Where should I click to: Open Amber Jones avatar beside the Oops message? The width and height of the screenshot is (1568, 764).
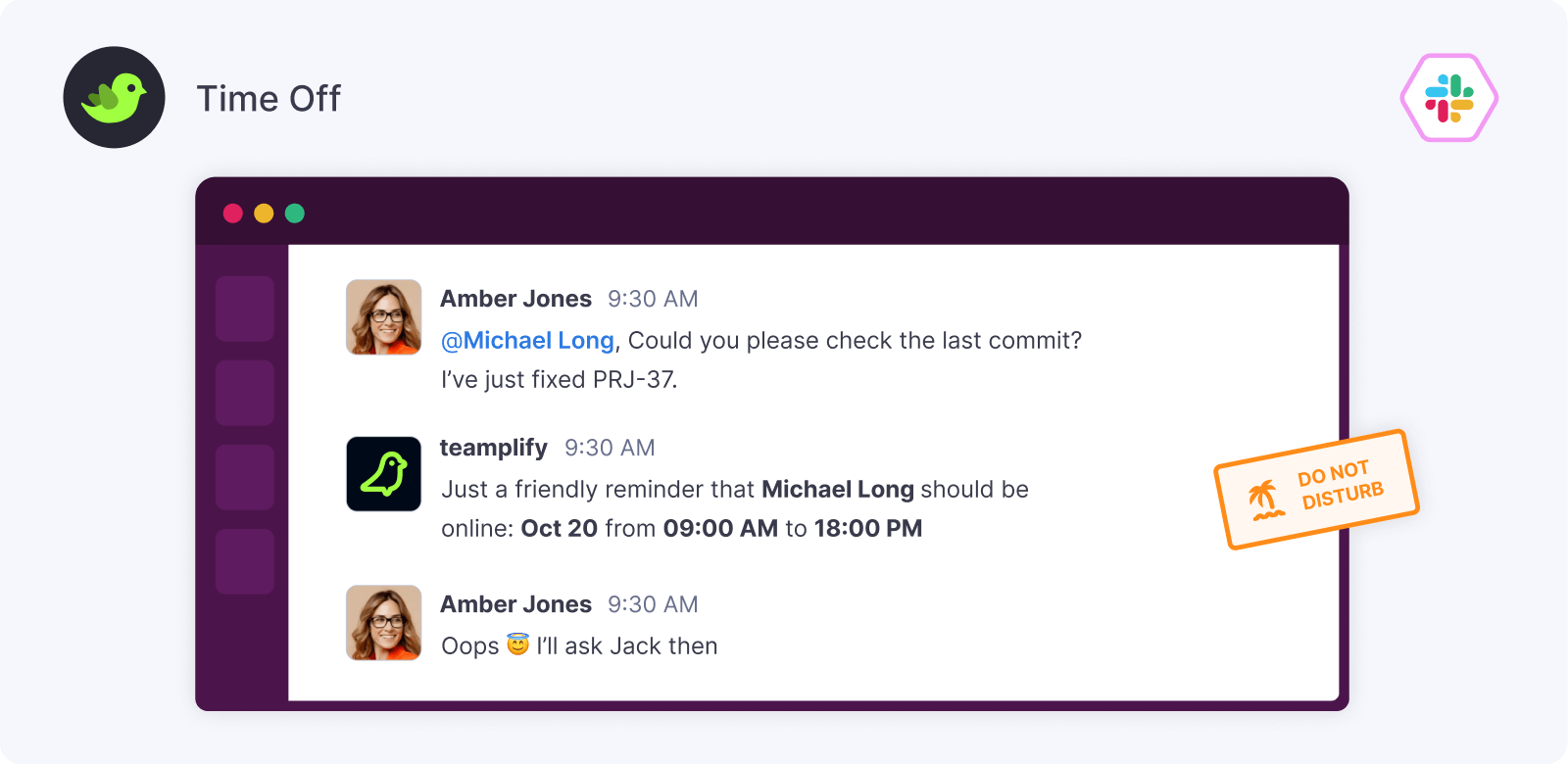(383, 623)
